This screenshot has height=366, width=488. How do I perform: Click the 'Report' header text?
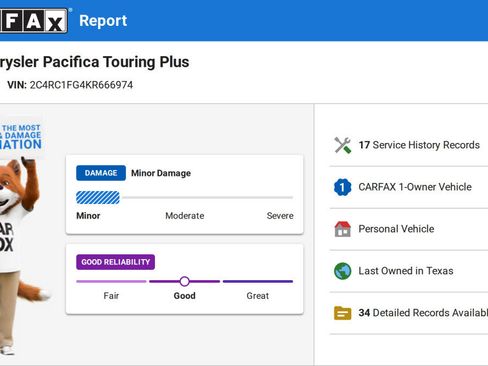(103, 21)
